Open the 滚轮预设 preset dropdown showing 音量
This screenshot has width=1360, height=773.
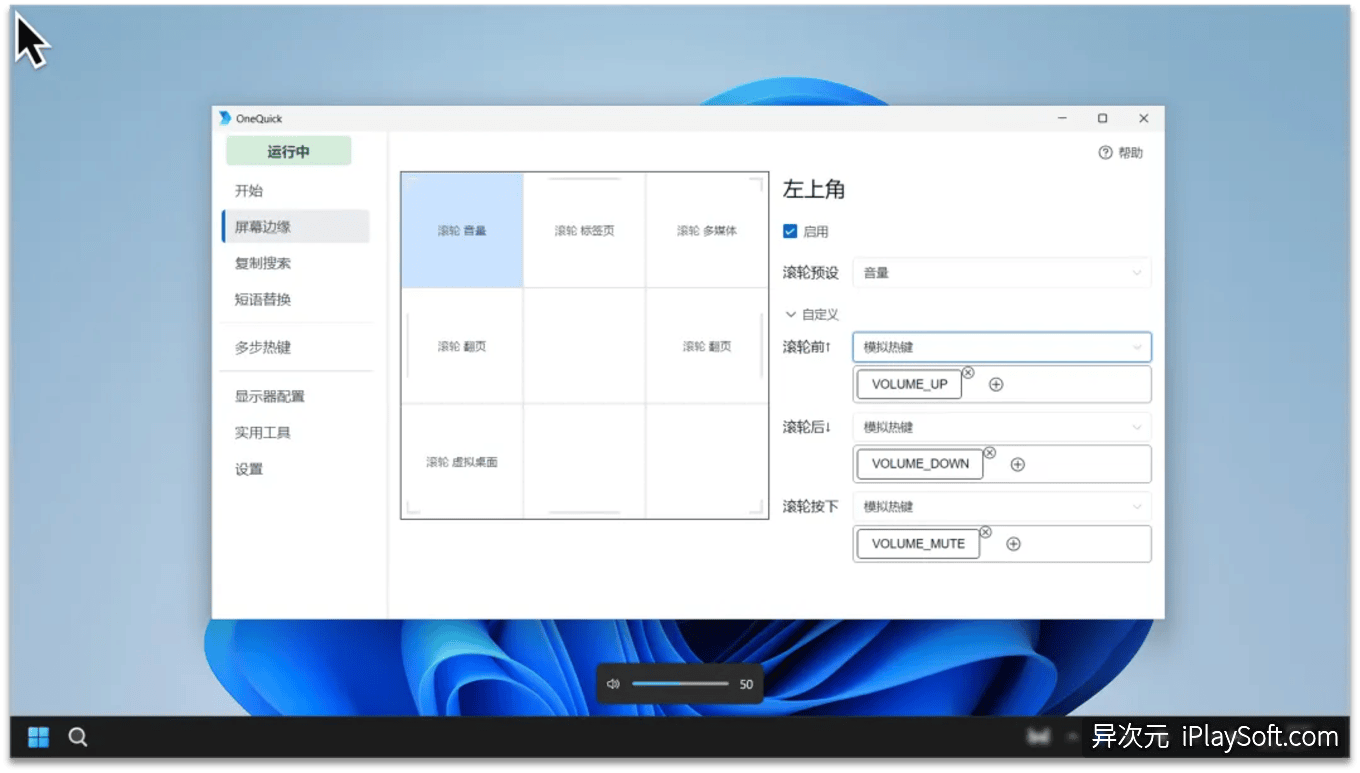(1000, 272)
